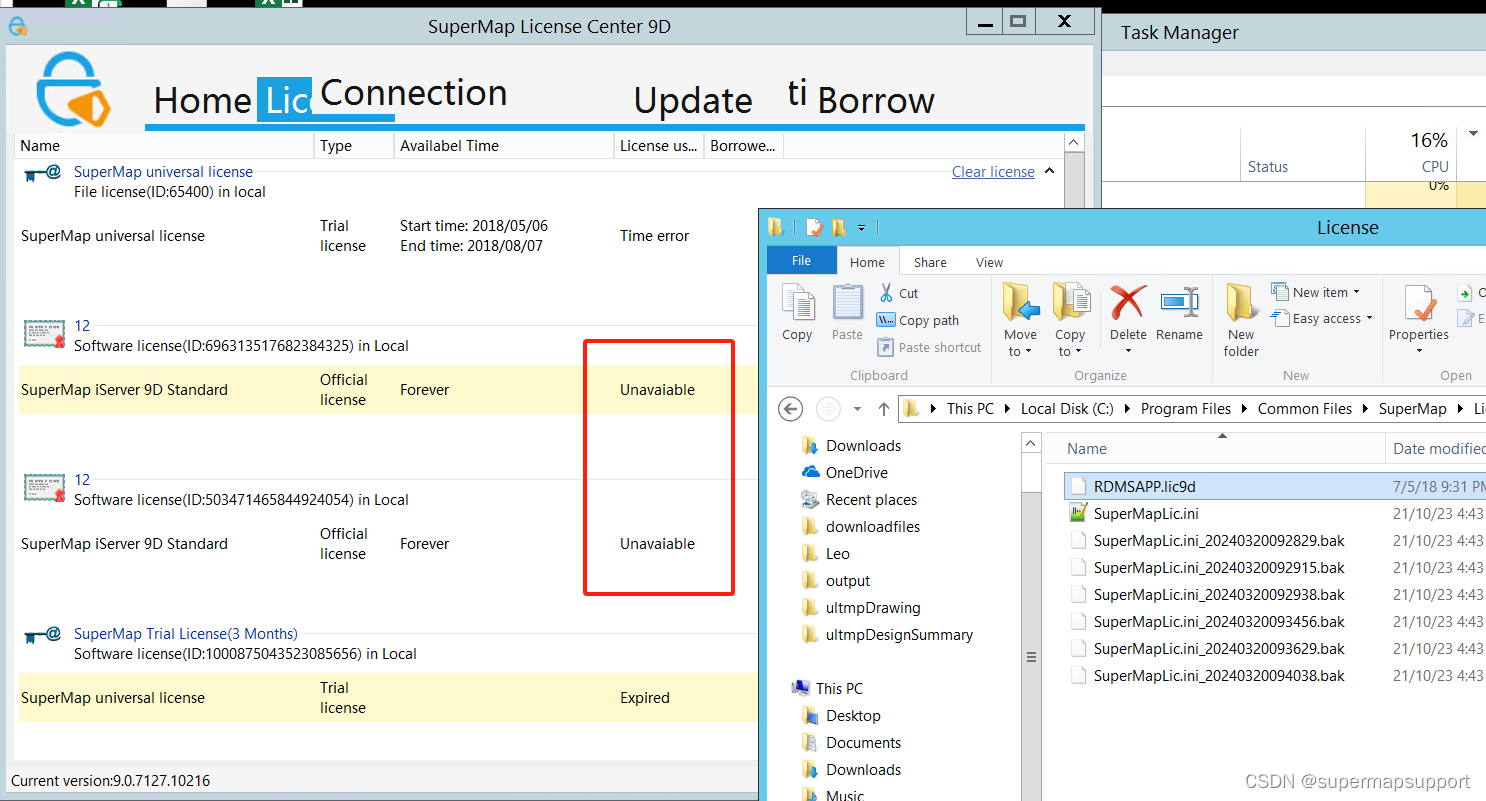Switch to Update tab in License Center
Image resolution: width=1486 pixels, height=801 pixels.
(x=693, y=100)
